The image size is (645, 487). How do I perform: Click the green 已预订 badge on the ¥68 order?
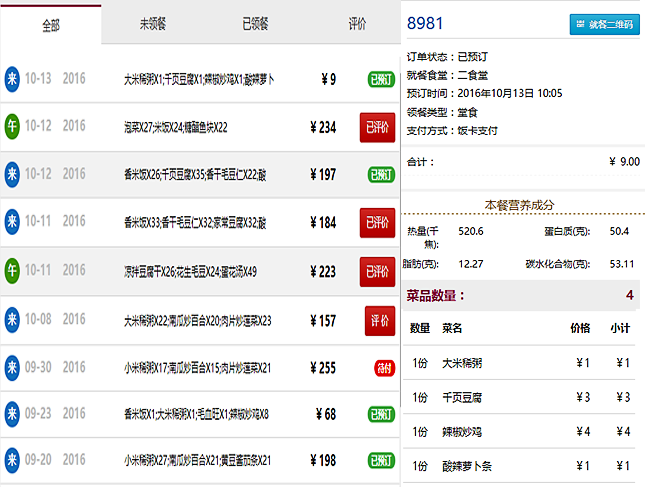(x=380, y=414)
